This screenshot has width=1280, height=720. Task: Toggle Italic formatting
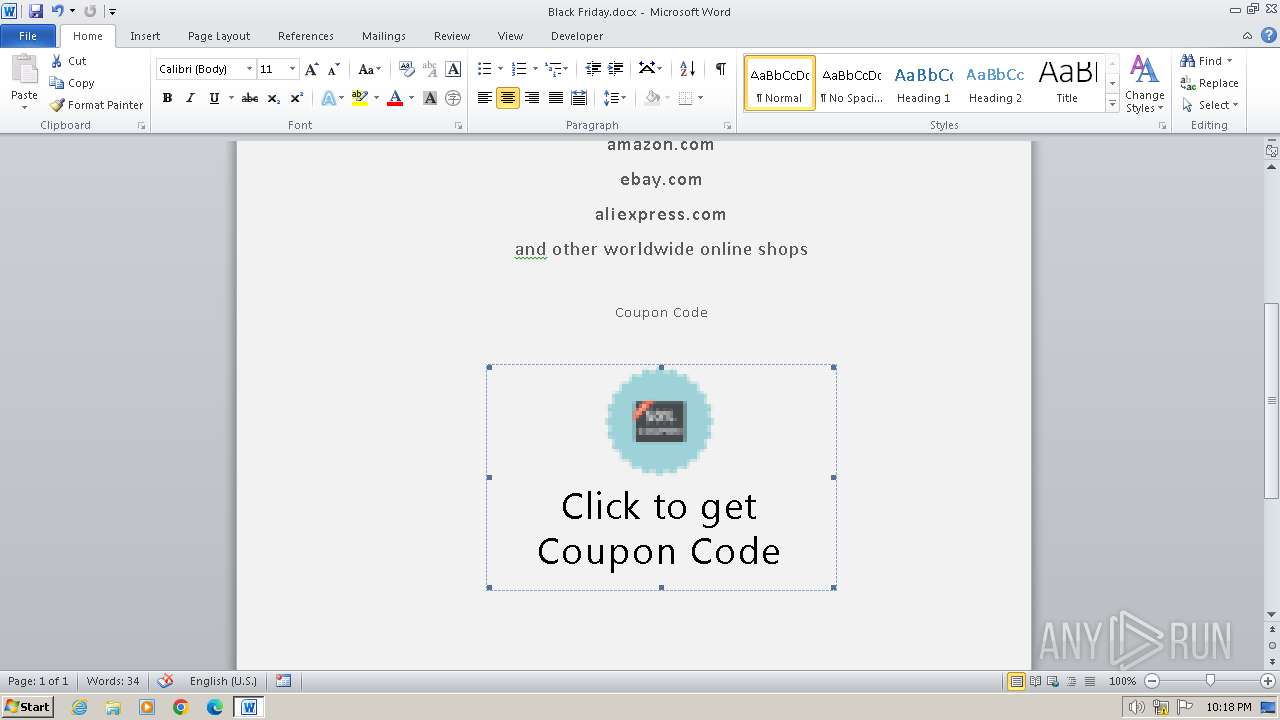tap(190, 98)
